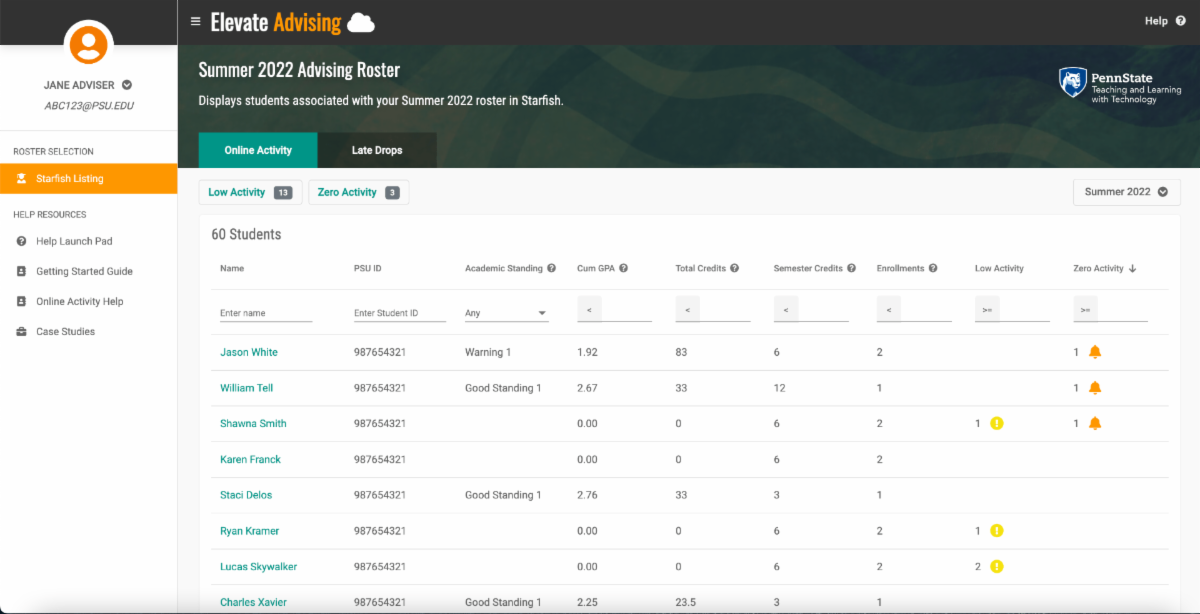1200x614 pixels.
Task: Click the Academic Standing help icon
Action: pyautogui.click(x=551, y=268)
